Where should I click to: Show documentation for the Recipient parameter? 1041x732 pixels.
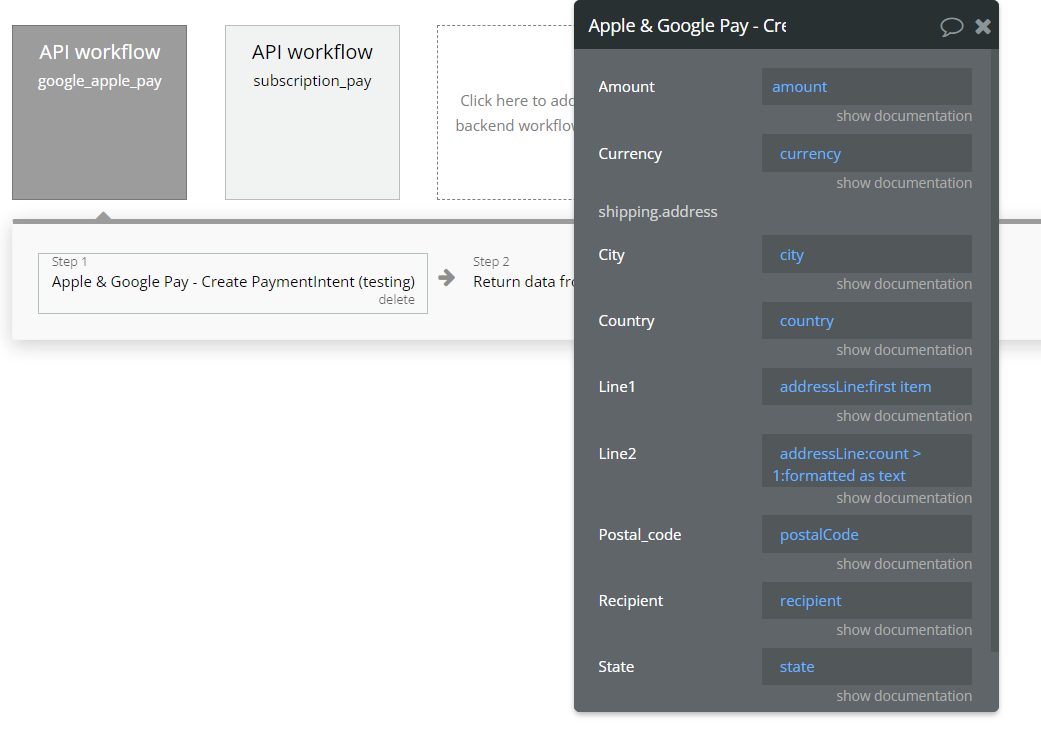coord(904,630)
